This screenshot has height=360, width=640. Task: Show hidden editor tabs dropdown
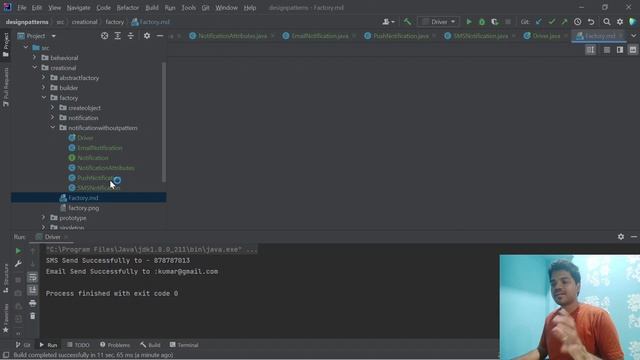pos(634,36)
